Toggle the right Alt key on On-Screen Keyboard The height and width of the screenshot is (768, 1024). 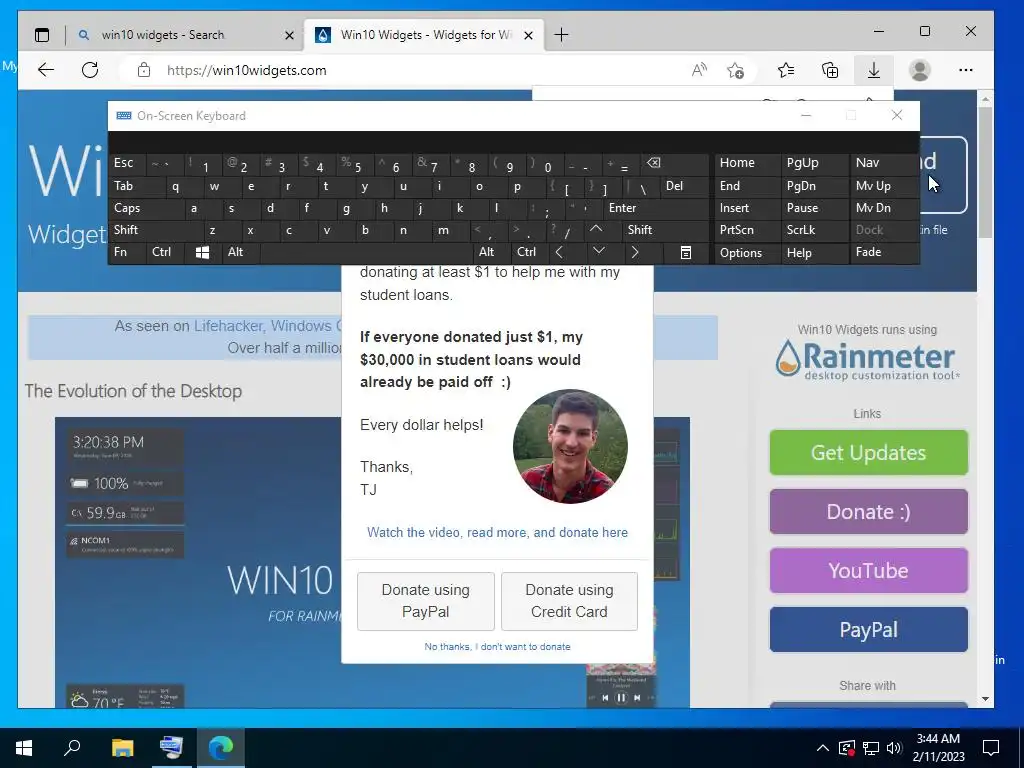tap(491, 252)
